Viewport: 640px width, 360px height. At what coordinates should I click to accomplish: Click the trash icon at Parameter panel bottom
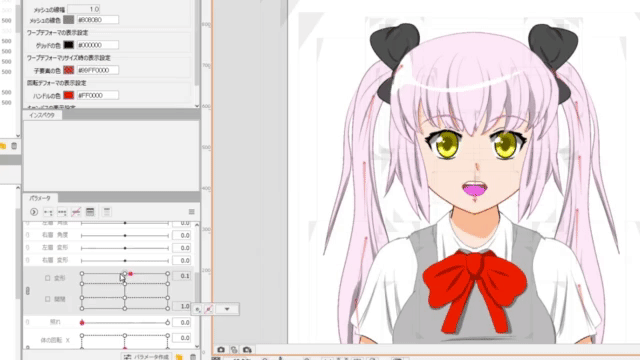(x=193, y=357)
